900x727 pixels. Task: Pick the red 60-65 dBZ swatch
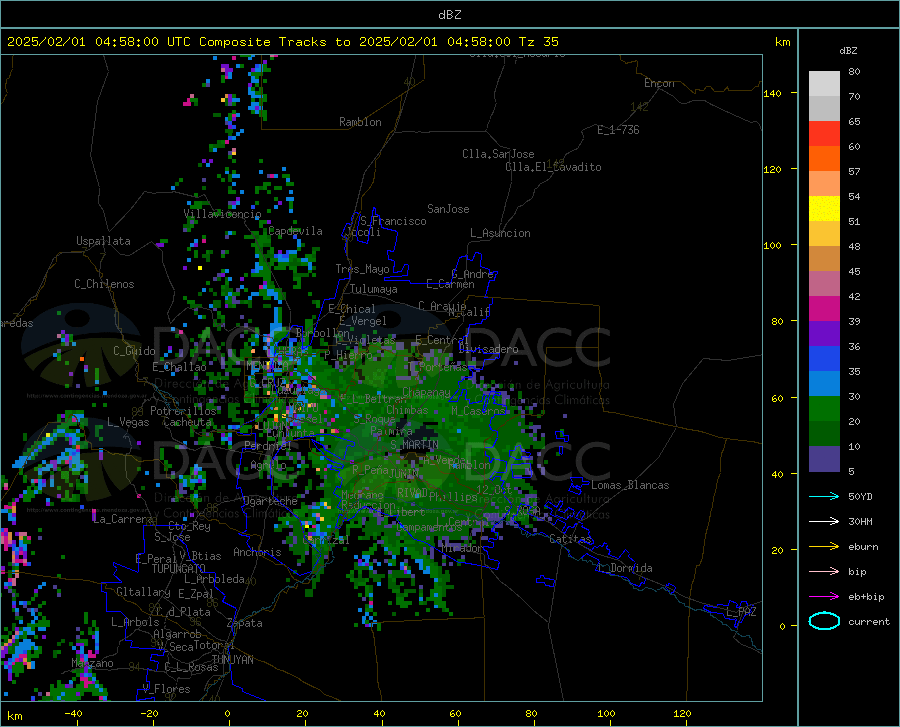pos(824,134)
